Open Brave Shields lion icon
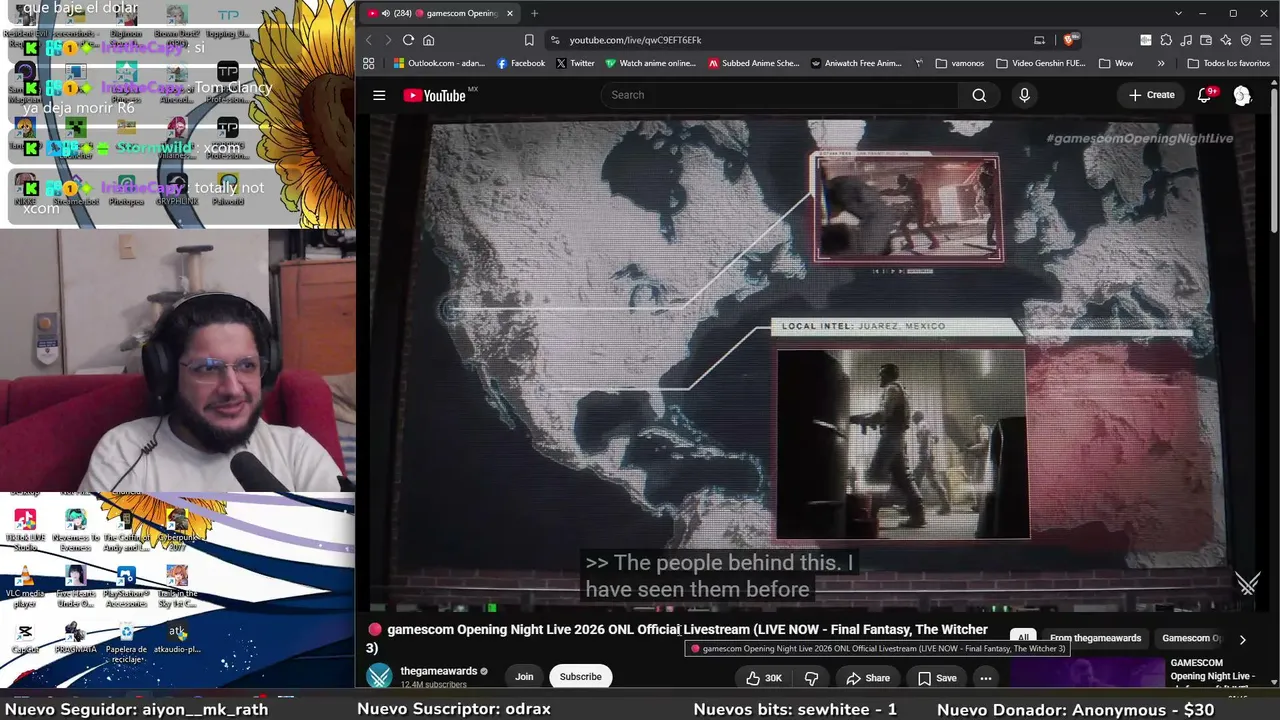This screenshot has height=720, width=1280. [1069, 40]
